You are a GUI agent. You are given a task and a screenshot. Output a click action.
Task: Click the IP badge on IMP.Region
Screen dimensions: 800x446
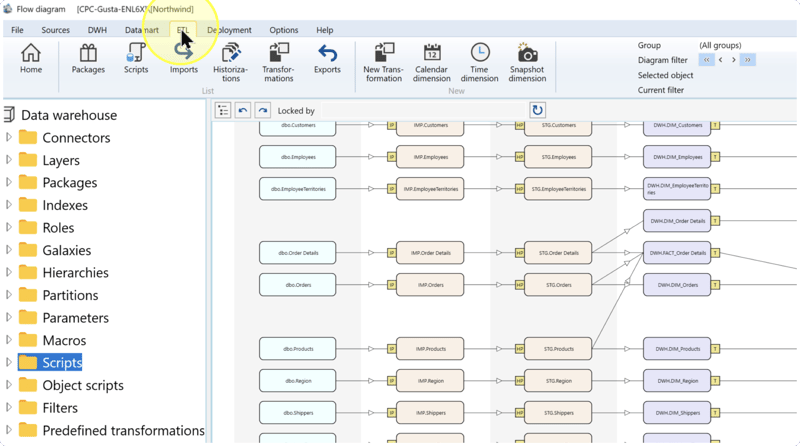tap(391, 381)
